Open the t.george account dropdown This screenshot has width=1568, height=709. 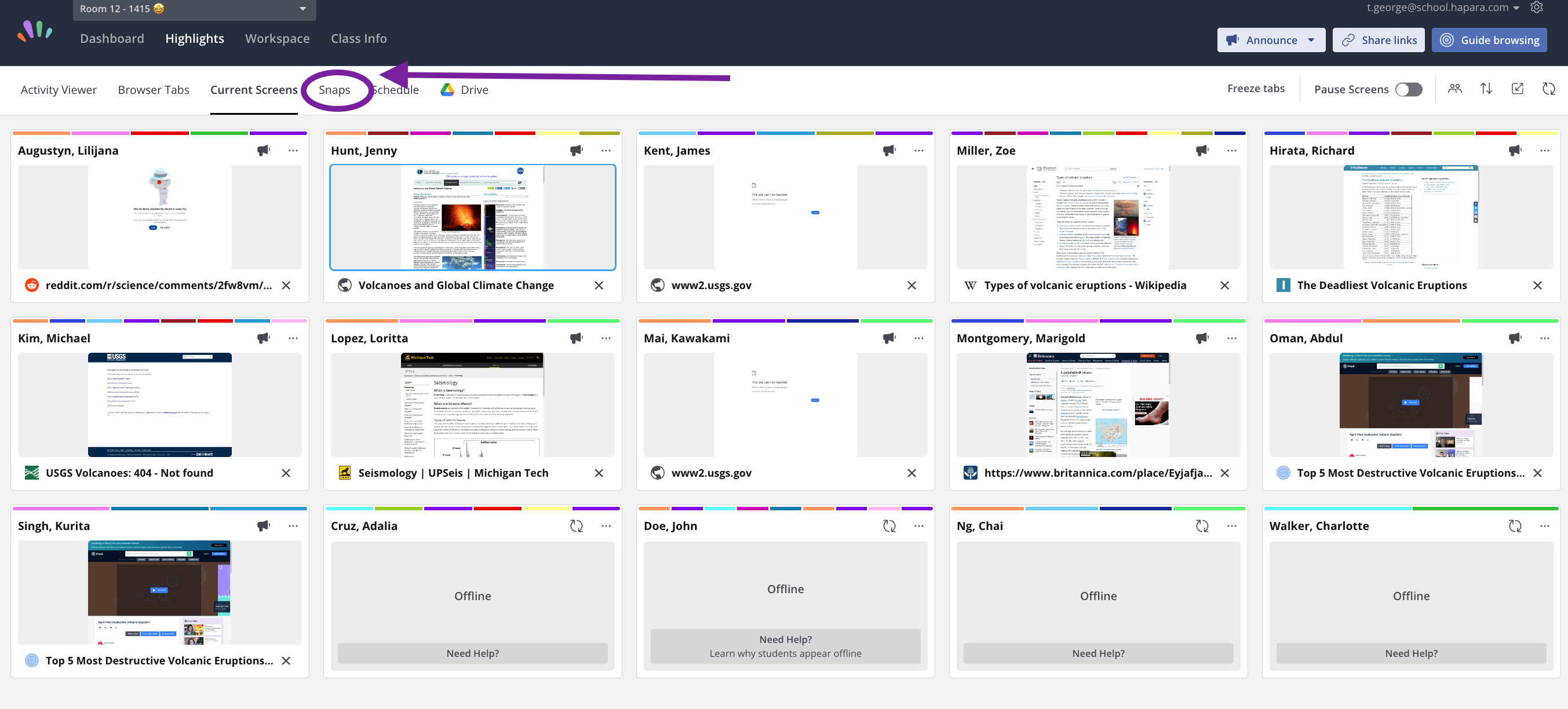[x=1516, y=8]
